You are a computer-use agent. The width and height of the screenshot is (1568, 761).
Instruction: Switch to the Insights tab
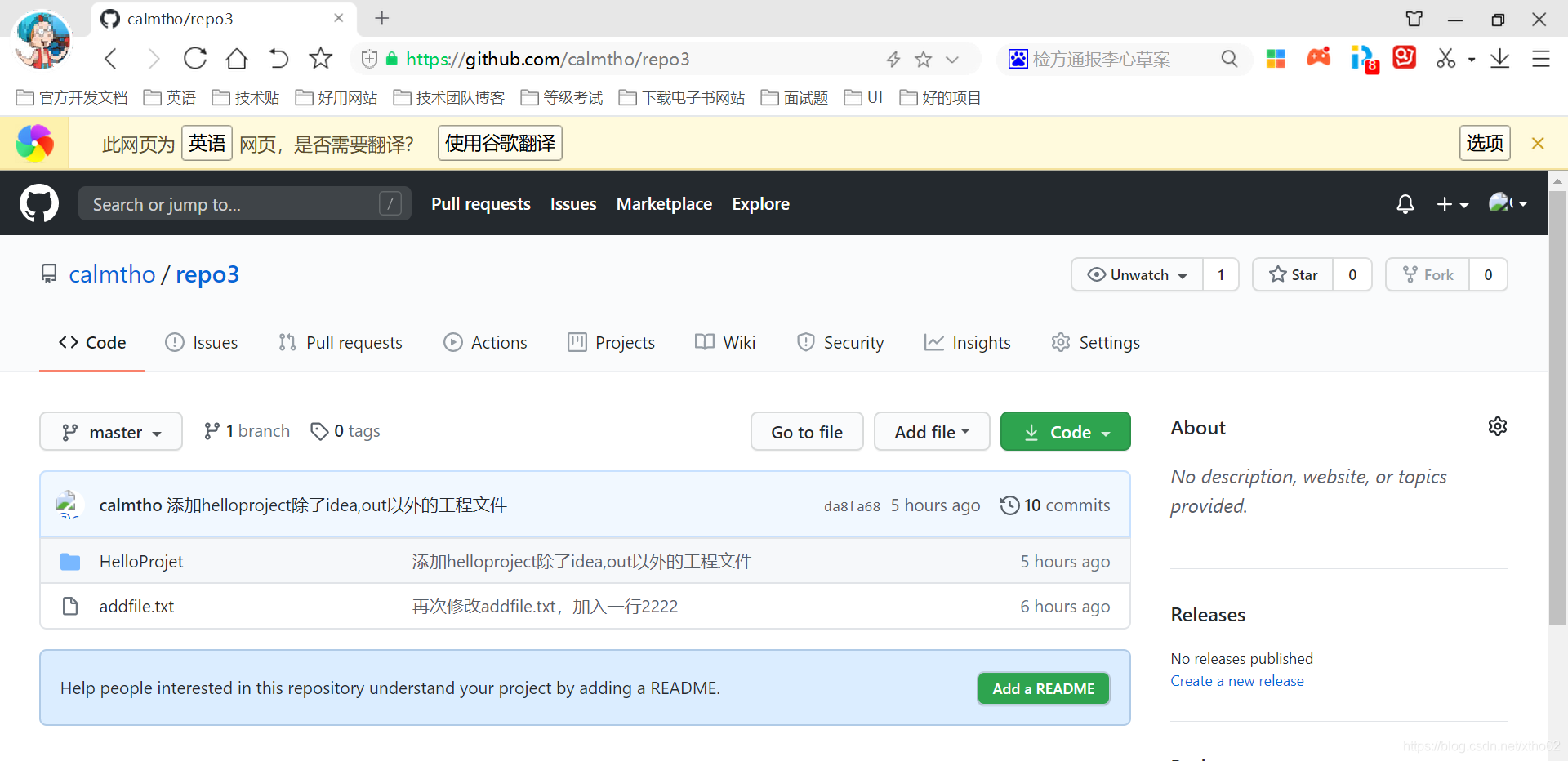coord(967,343)
